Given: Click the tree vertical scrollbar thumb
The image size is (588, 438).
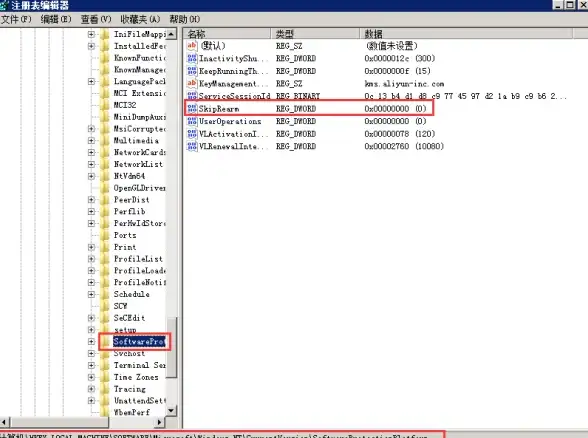Looking at the screenshot, I should pyautogui.click(x=171, y=348).
